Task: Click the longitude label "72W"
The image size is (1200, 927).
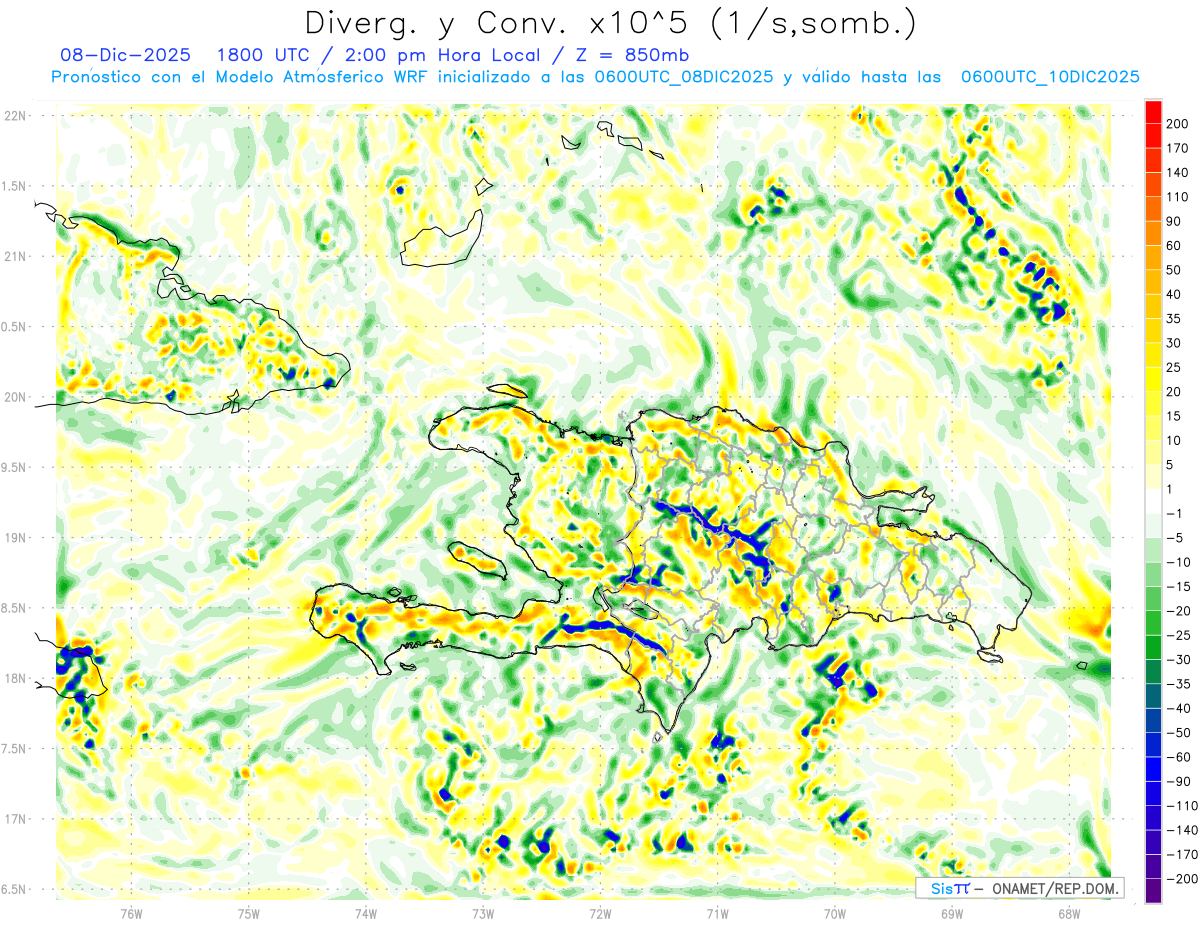Action: (x=600, y=912)
